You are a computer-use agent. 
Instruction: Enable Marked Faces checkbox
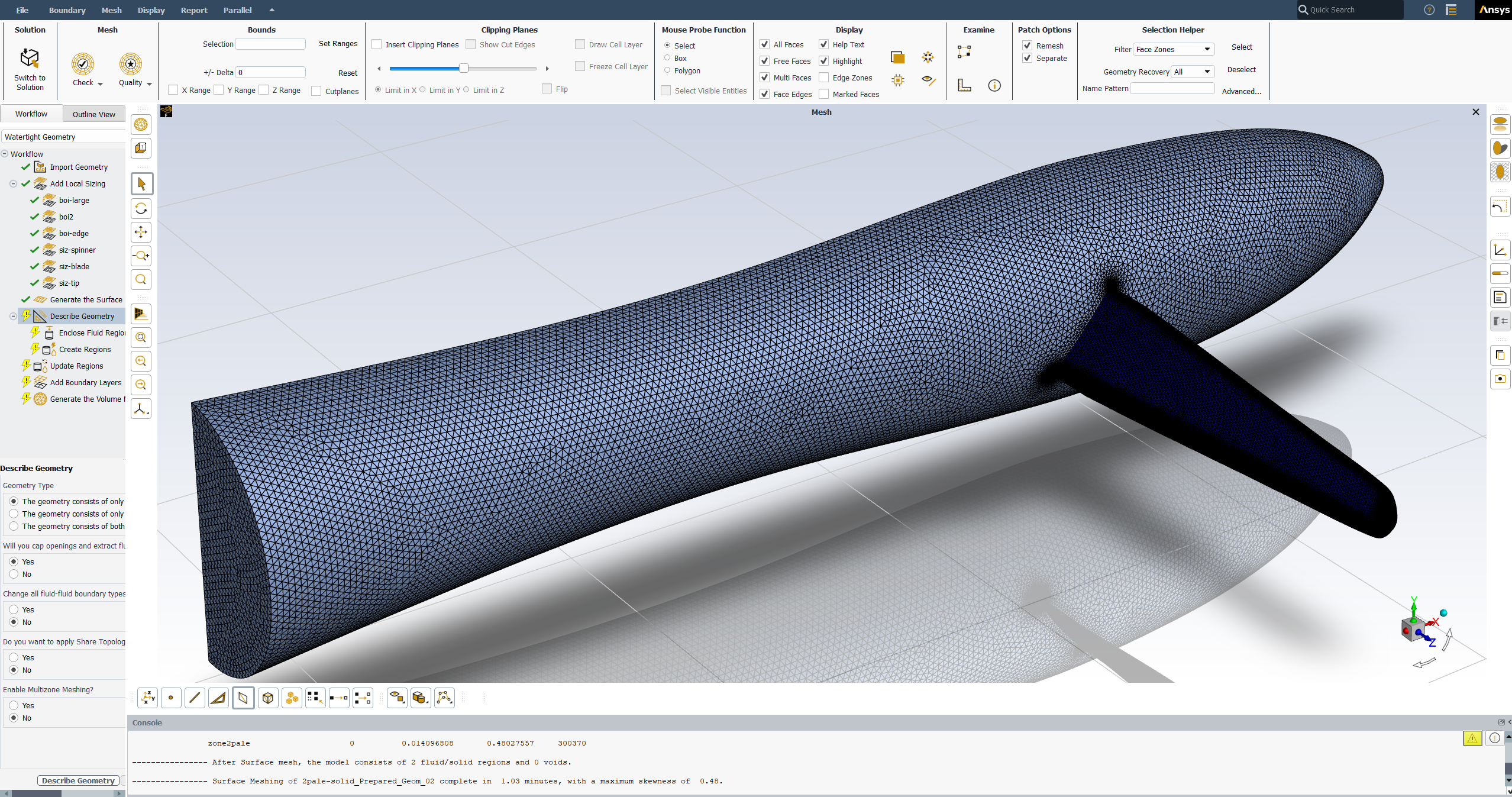(x=824, y=94)
